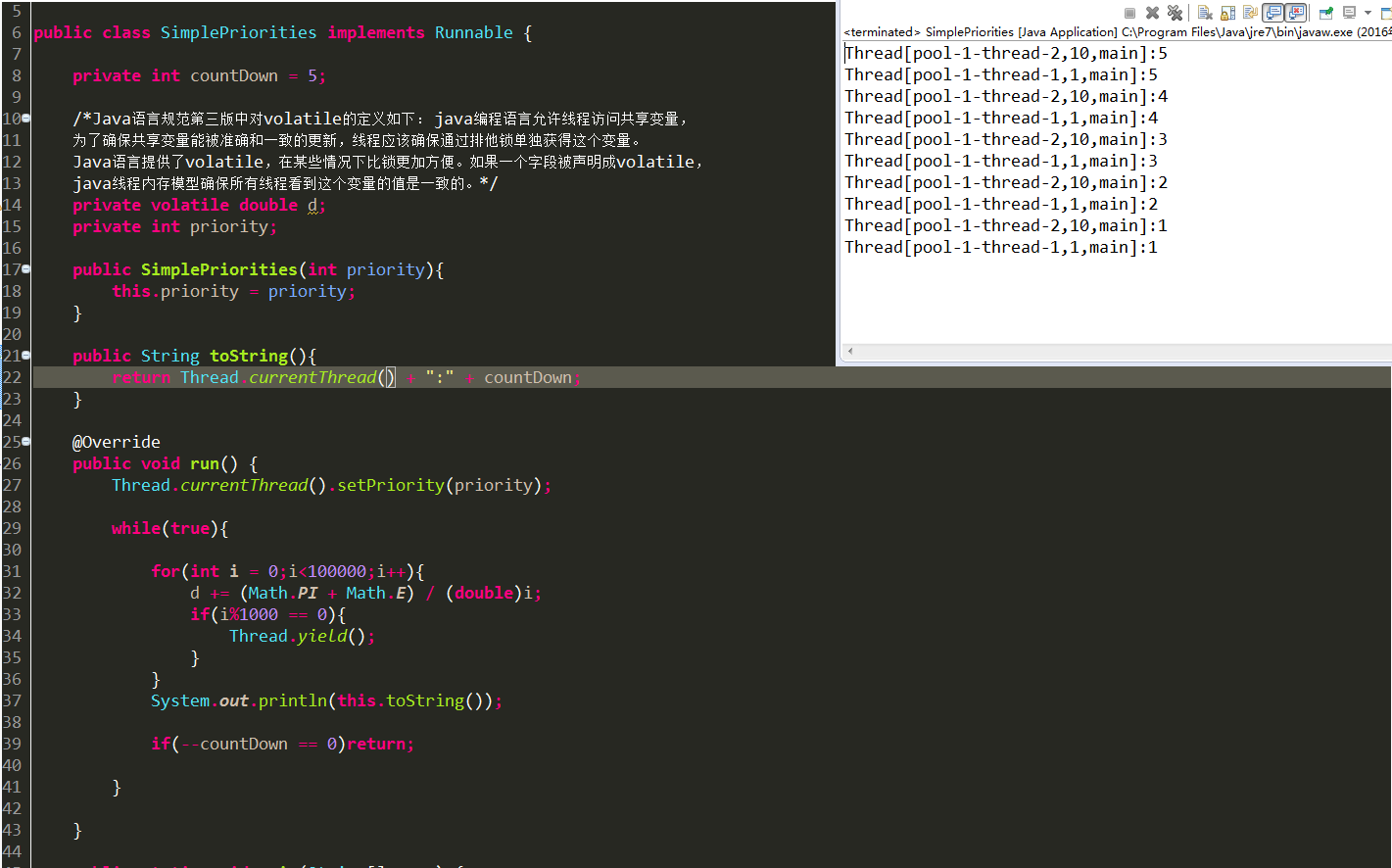Viewport: 1392px width, 868px height.
Task: Click the Runnable interface name on line 6
Action: pos(474,32)
